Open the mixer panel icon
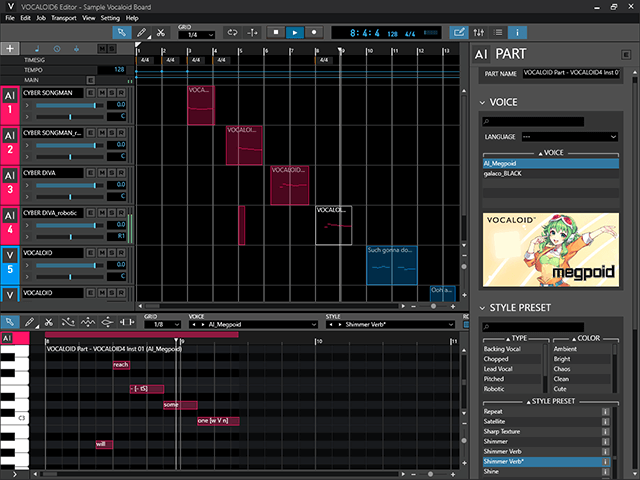Viewport: 640px width, 480px height. click(478, 32)
